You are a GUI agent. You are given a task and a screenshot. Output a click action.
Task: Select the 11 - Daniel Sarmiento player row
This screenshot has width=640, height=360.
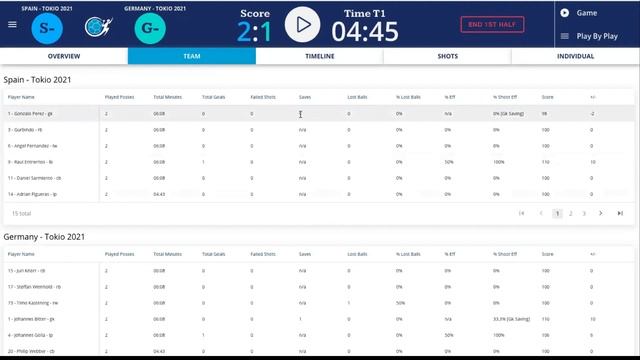[x=319, y=178]
